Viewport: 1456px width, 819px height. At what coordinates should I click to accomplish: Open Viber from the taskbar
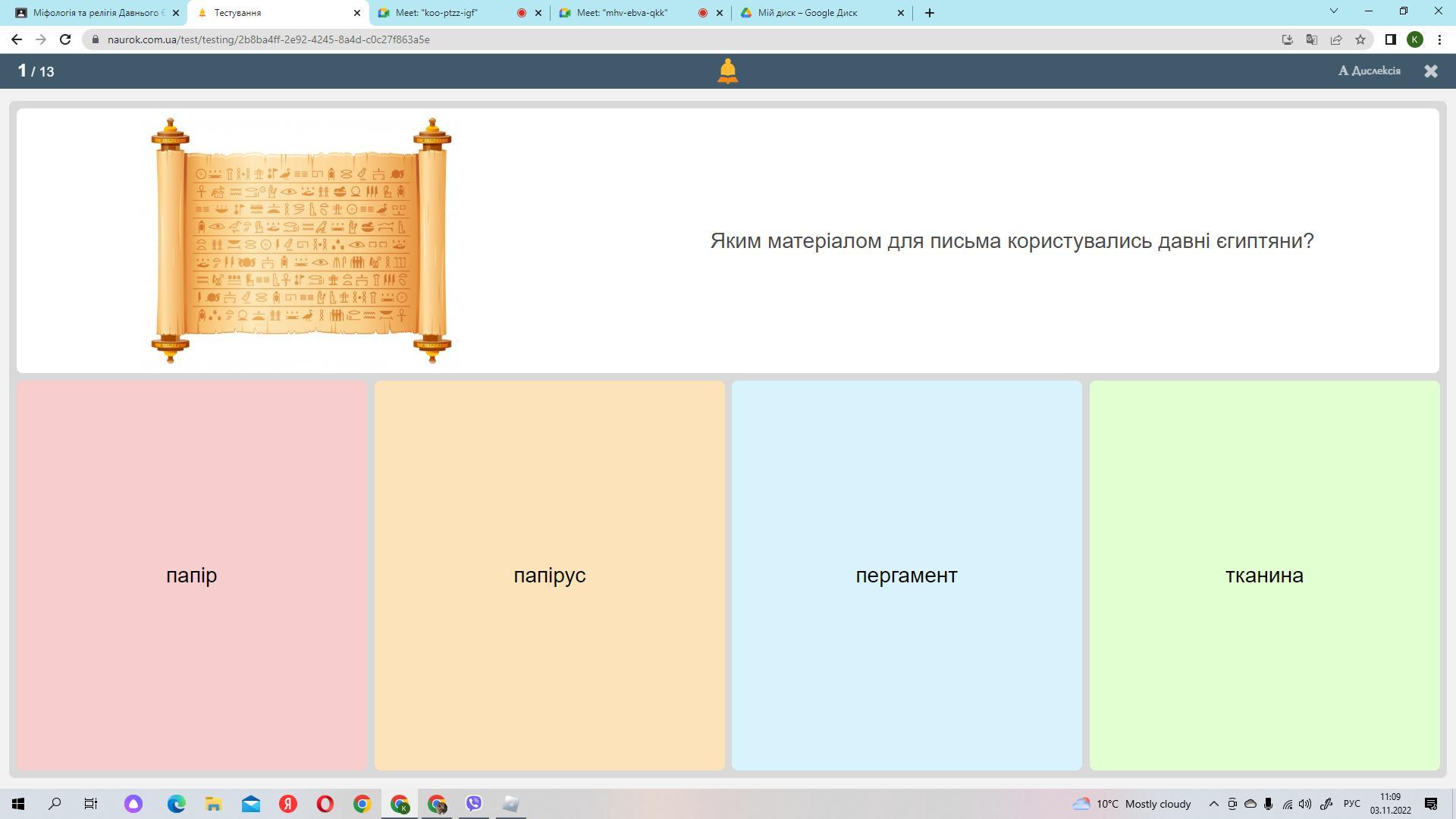click(474, 804)
